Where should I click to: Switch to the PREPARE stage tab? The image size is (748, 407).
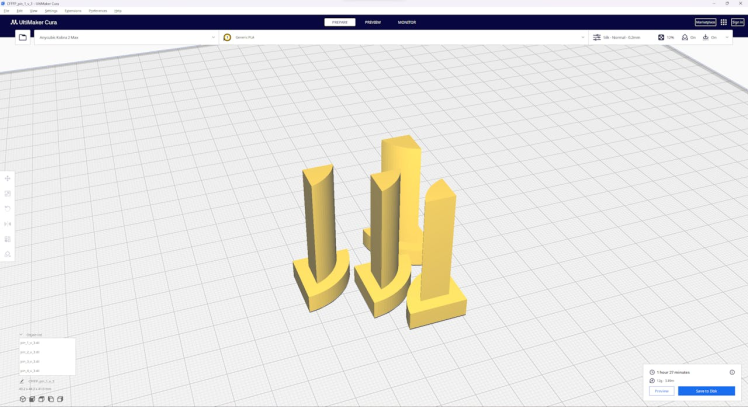coord(340,22)
